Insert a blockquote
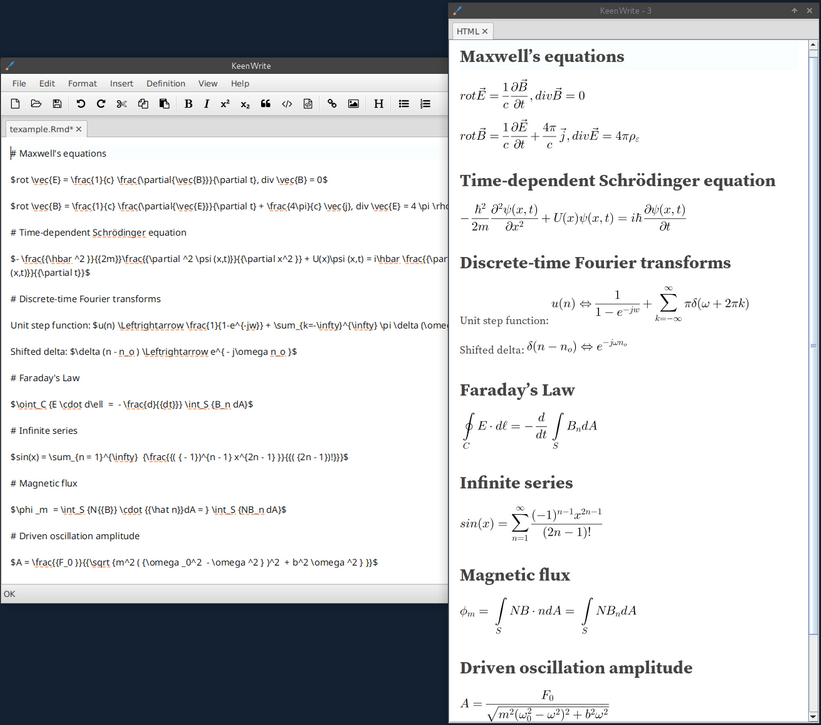This screenshot has width=821, height=725. pos(265,104)
